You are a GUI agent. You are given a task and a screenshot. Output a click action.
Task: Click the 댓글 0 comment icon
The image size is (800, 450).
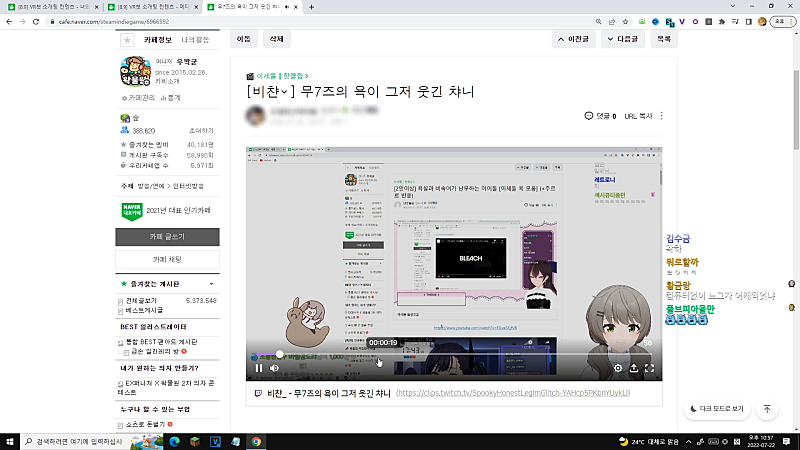[x=600, y=116]
